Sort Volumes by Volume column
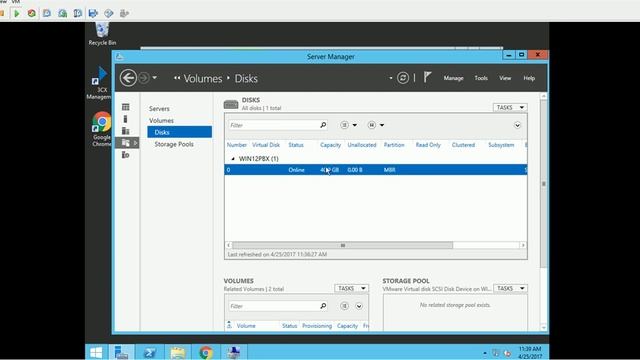Image resolution: width=640 pixels, height=360 pixels. tap(246, 326)
